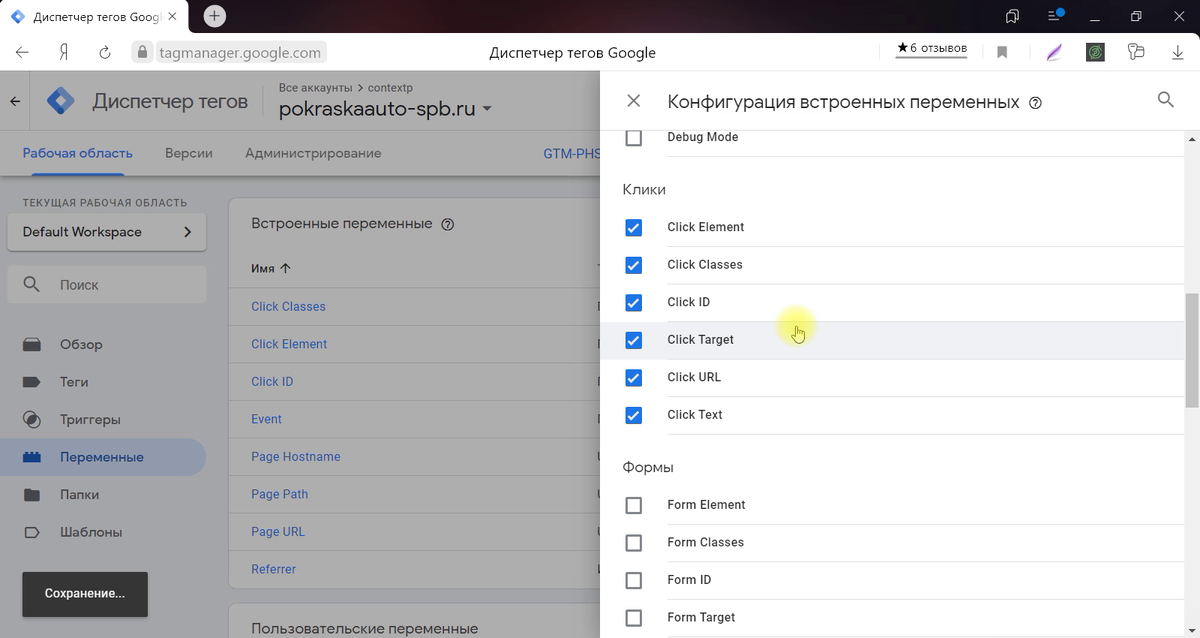Switch to the Версии tab
This screenshot has width=1200, height=638.
point(189,153)
